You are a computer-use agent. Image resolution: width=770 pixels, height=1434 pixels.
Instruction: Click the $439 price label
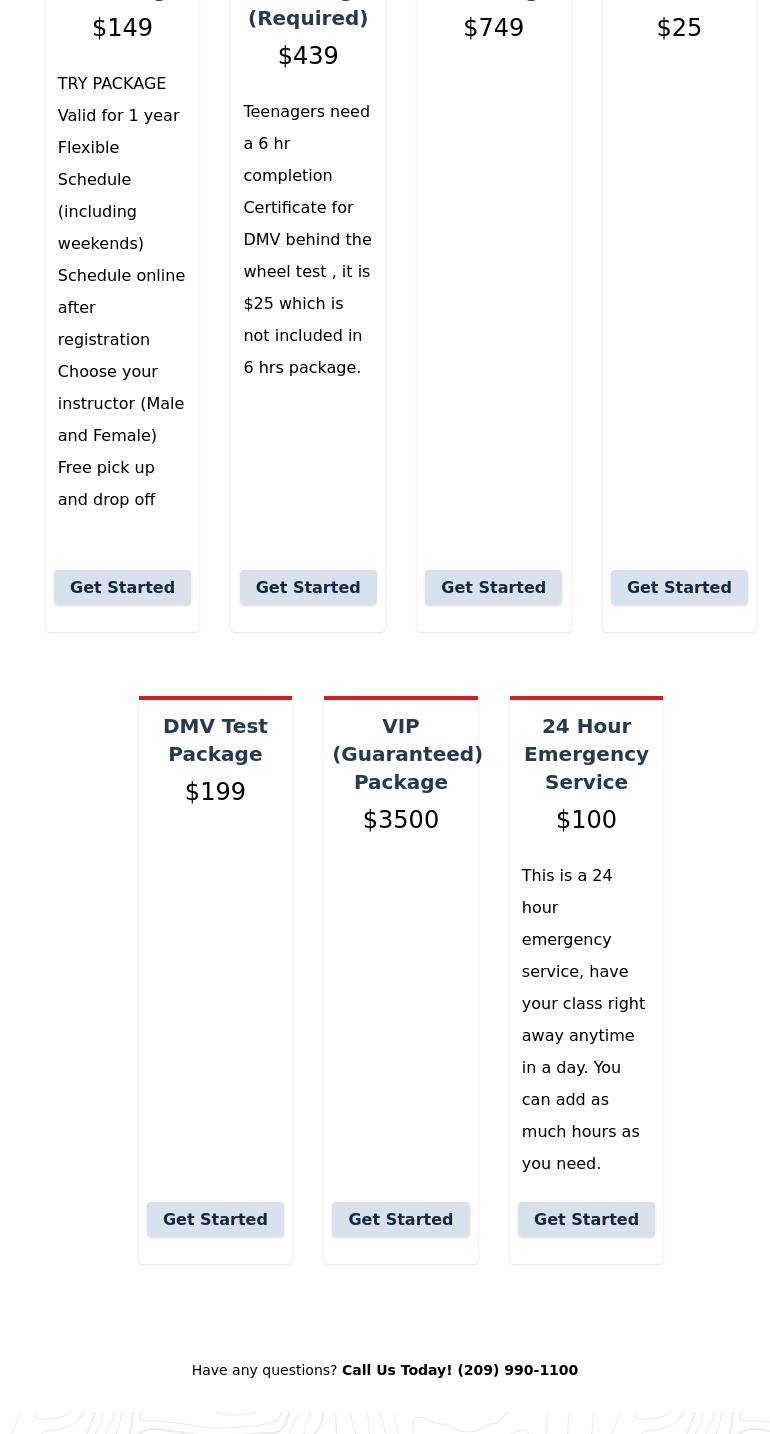point(308,56)
